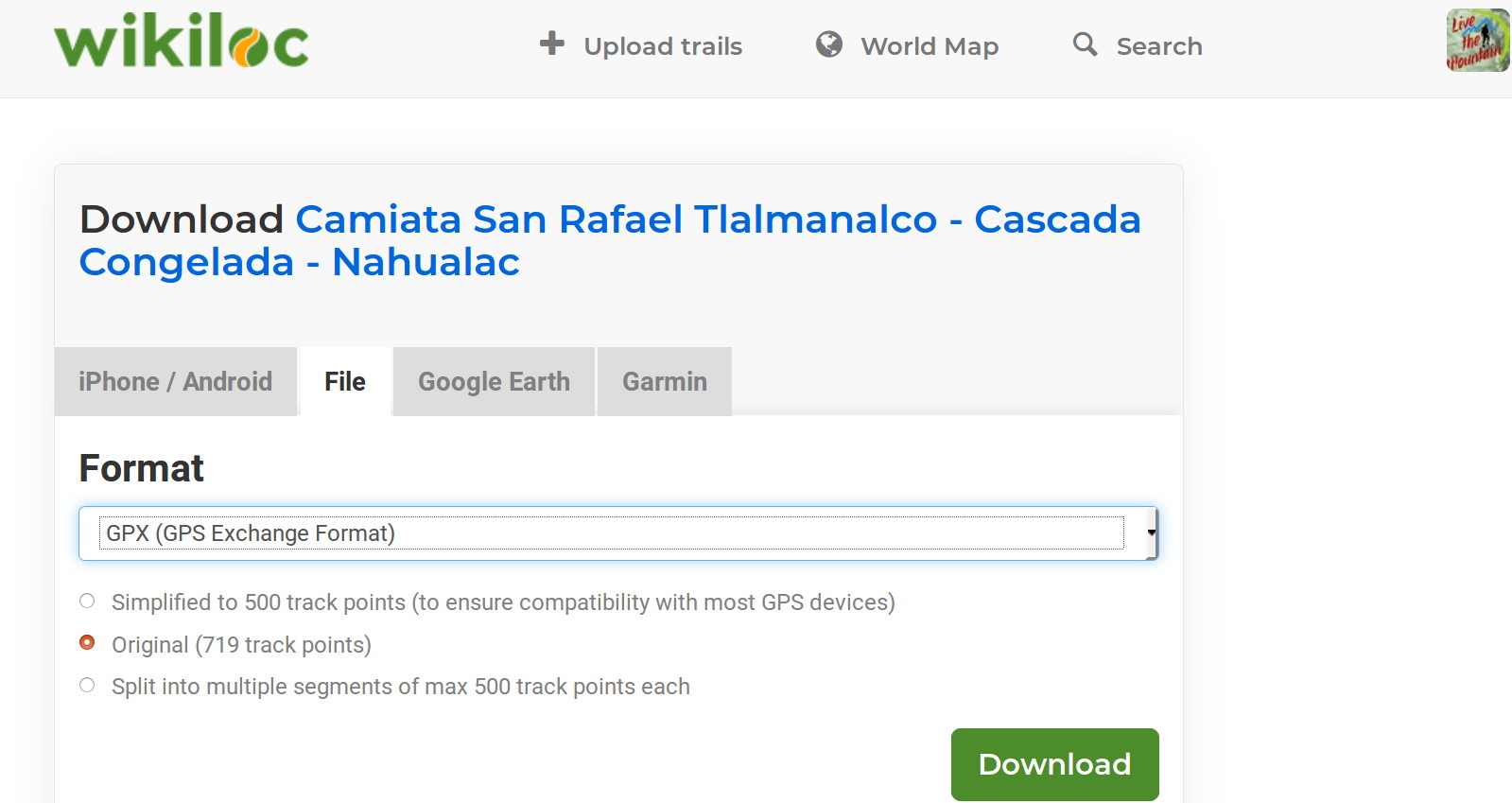The image size is (1512, 803).
Task: Open the Garmin tab
Action: (664, 381)
